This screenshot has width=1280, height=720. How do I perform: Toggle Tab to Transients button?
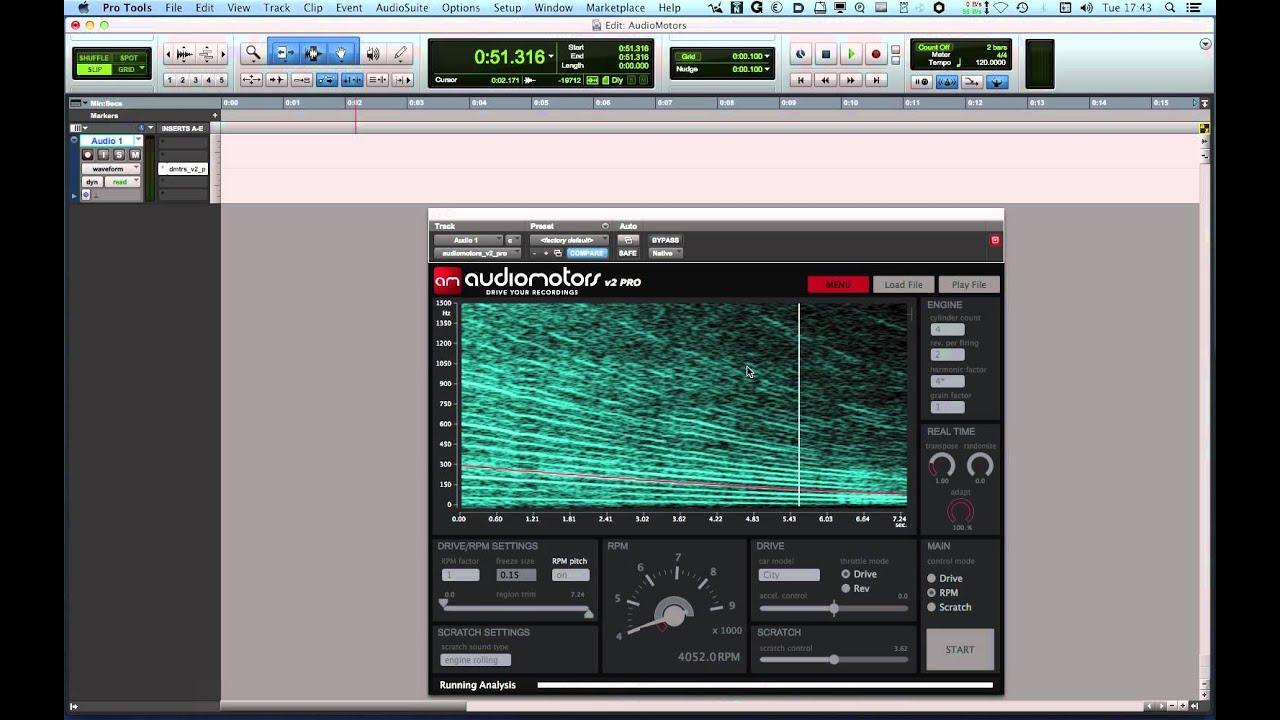(x=276, y=80)
